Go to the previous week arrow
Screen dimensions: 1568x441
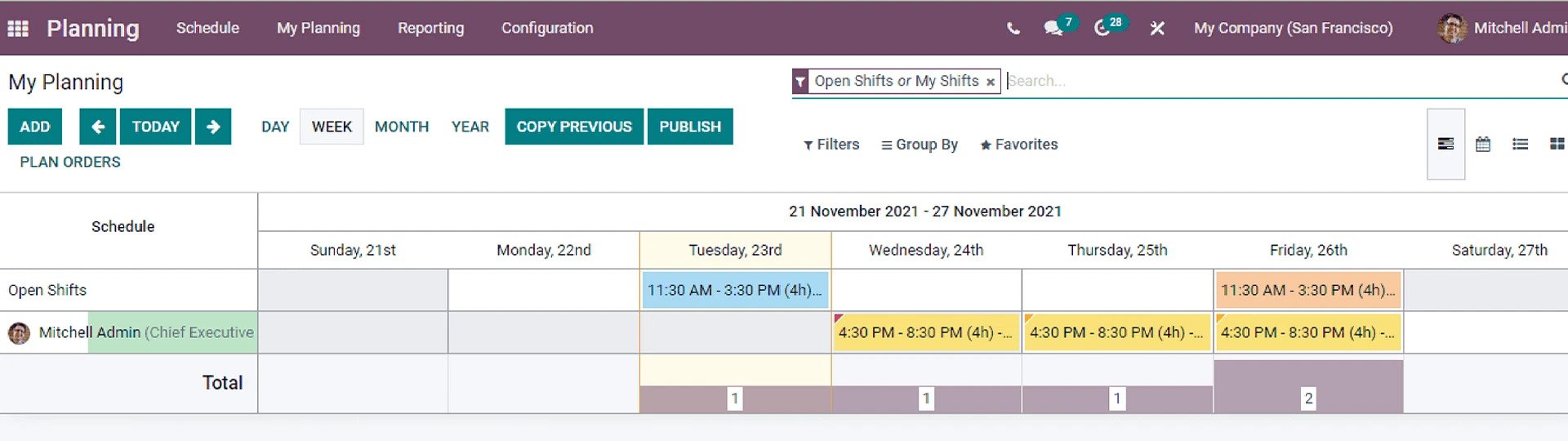[x=98, y=127]
